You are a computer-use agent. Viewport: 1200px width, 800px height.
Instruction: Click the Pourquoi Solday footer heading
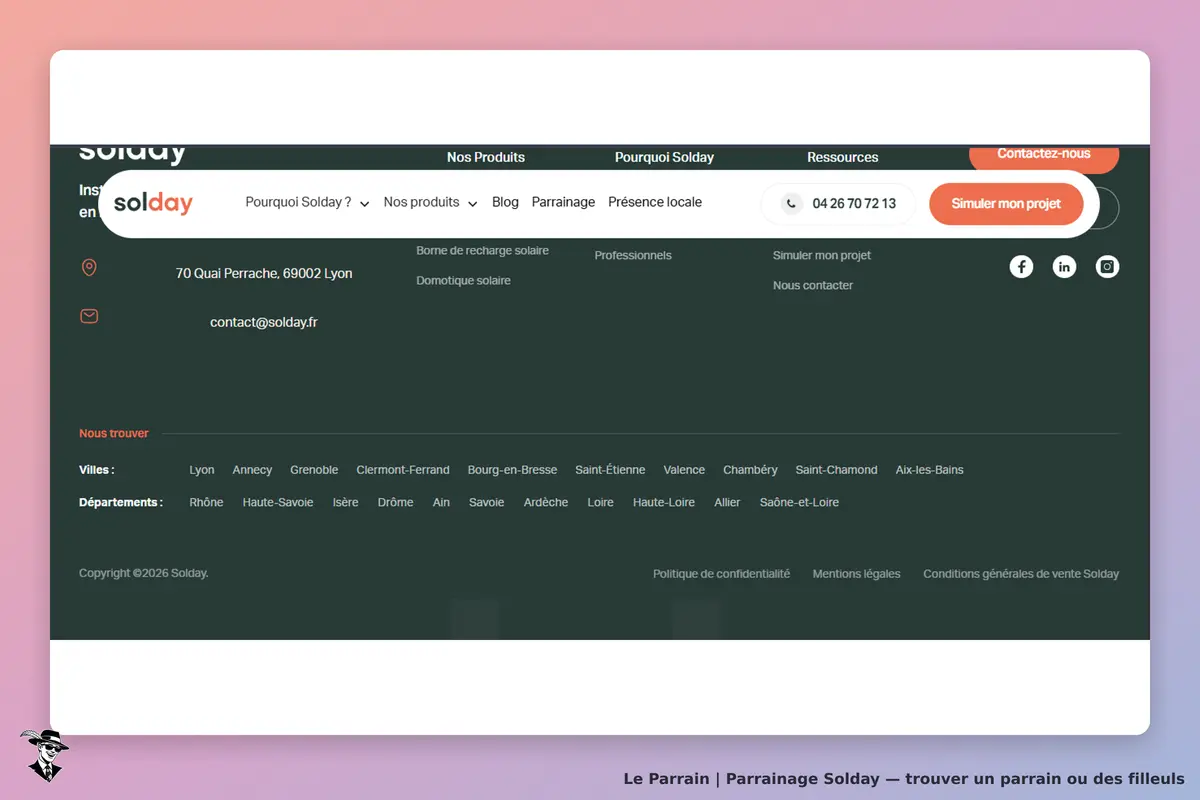point(664,157)
